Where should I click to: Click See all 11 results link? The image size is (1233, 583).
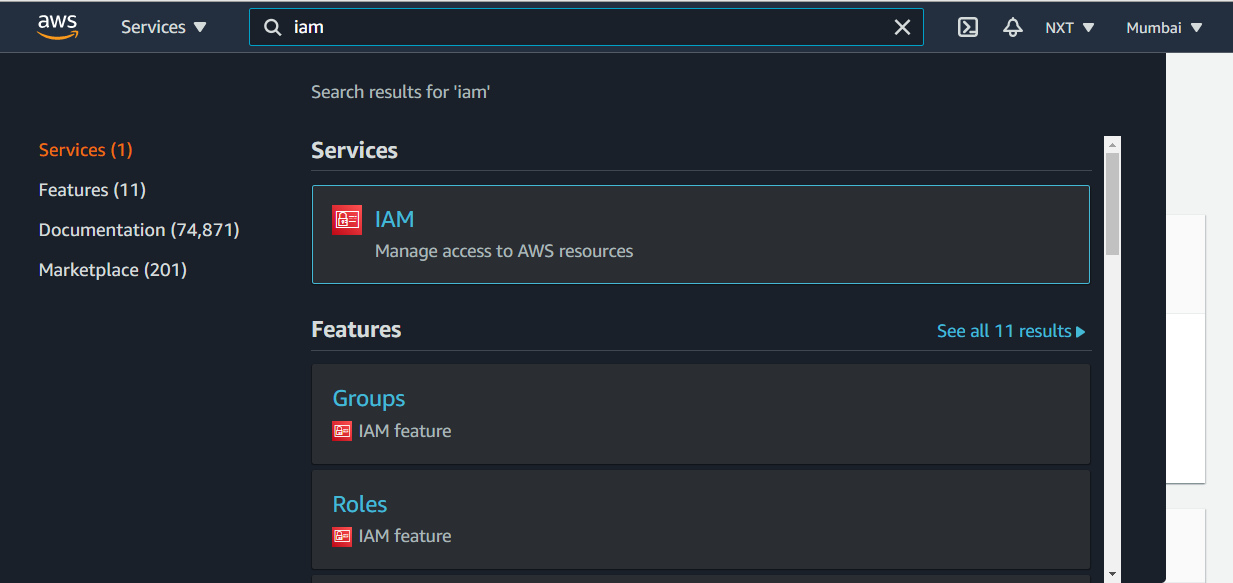[x=1010, y=331]
